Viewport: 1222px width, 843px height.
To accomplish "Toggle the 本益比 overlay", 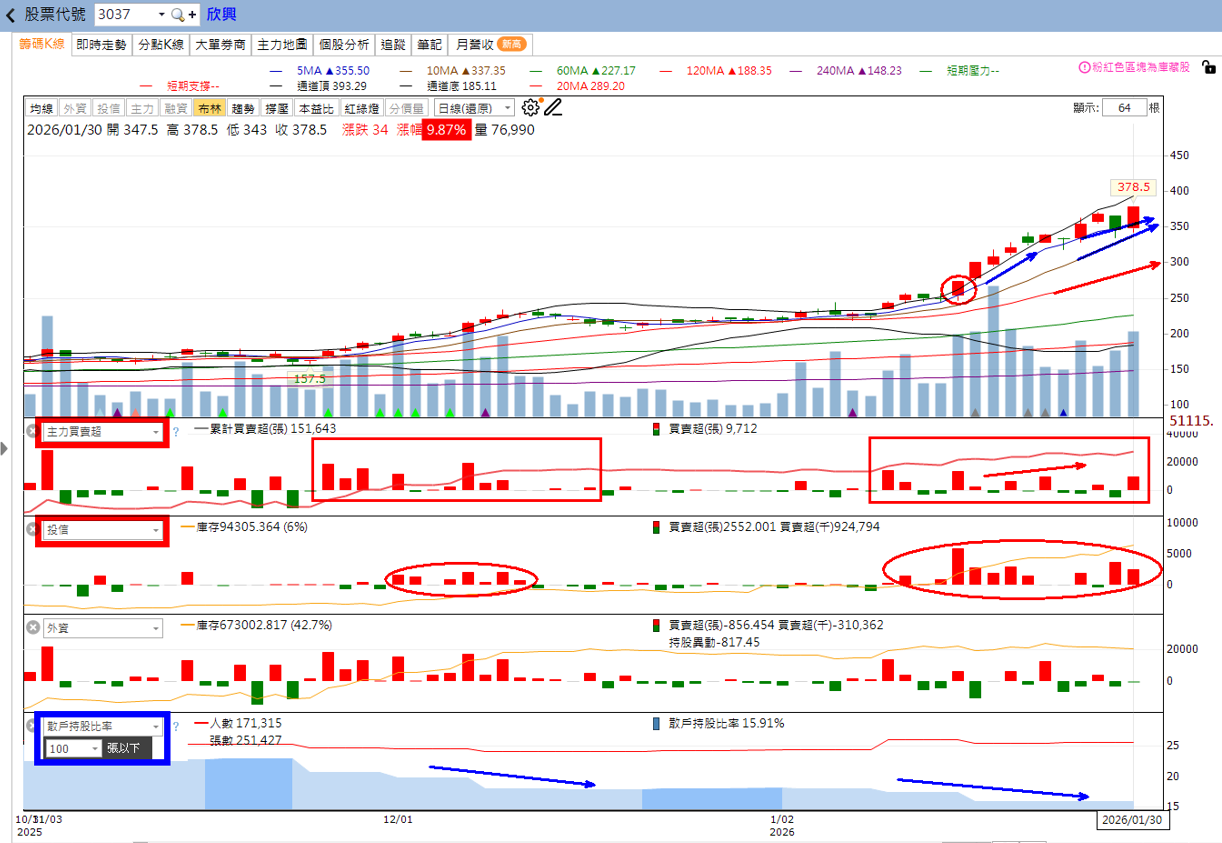I will point(317,108).
